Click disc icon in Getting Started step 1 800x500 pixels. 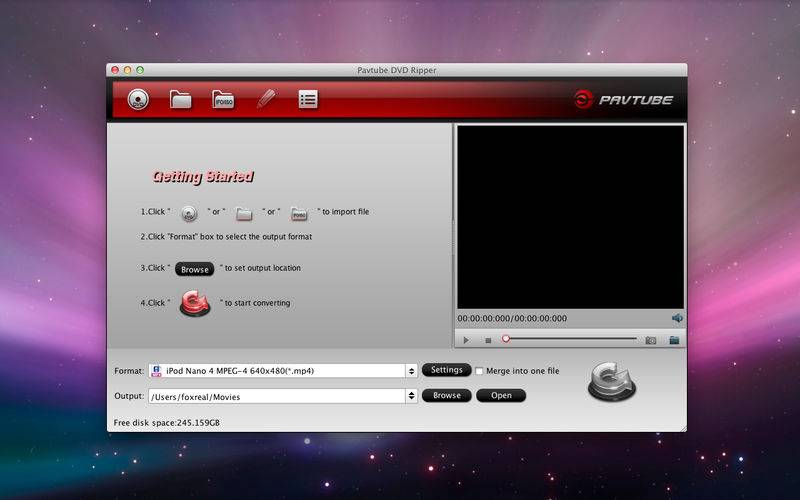(189, 213)
